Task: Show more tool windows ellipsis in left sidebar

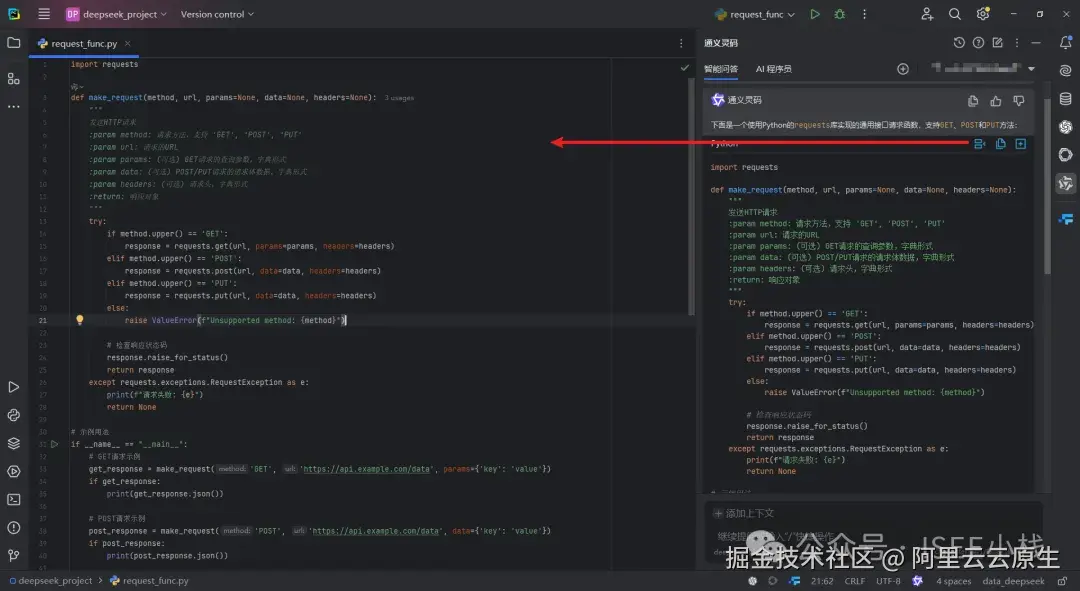Action: click(13, 107)
